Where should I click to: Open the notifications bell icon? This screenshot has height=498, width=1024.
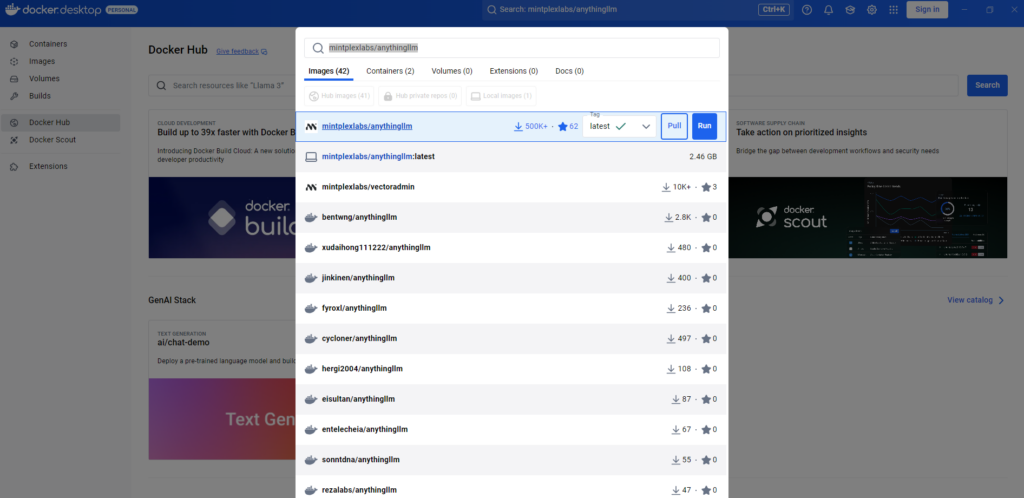tap(829, 10)
